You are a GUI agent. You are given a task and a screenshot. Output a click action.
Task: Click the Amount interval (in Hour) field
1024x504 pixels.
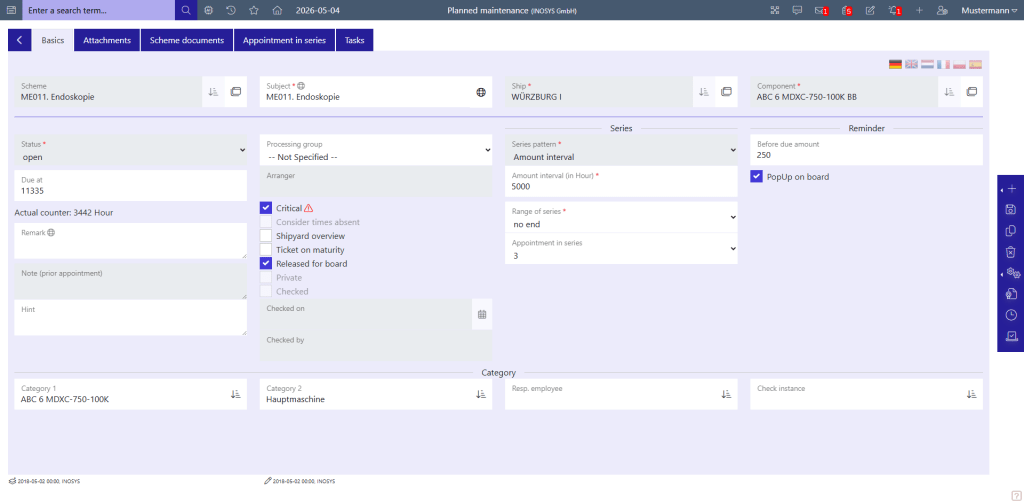tap(621, 181)
